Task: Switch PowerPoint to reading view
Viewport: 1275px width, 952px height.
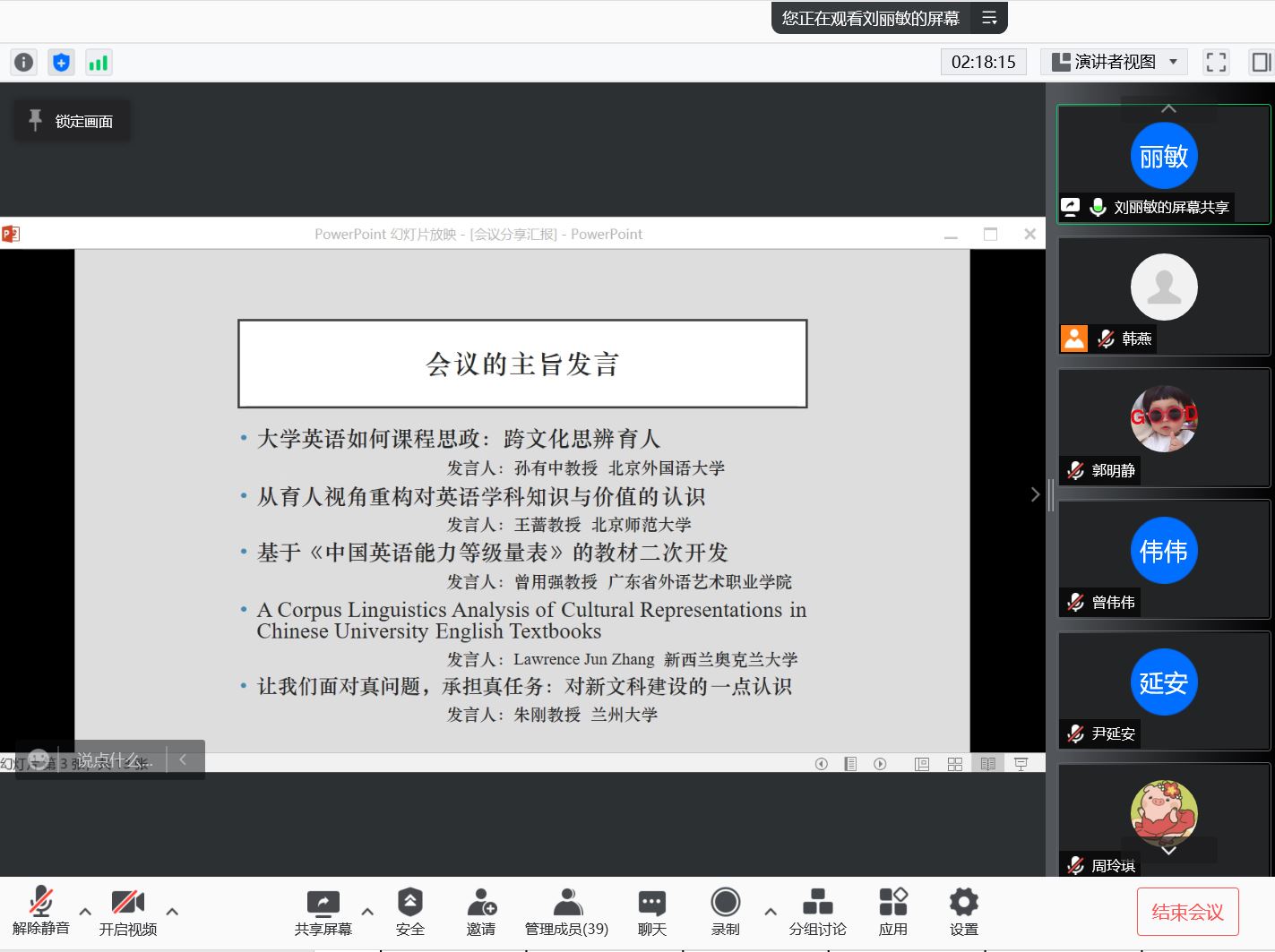Action: click(x=988, y=764)
